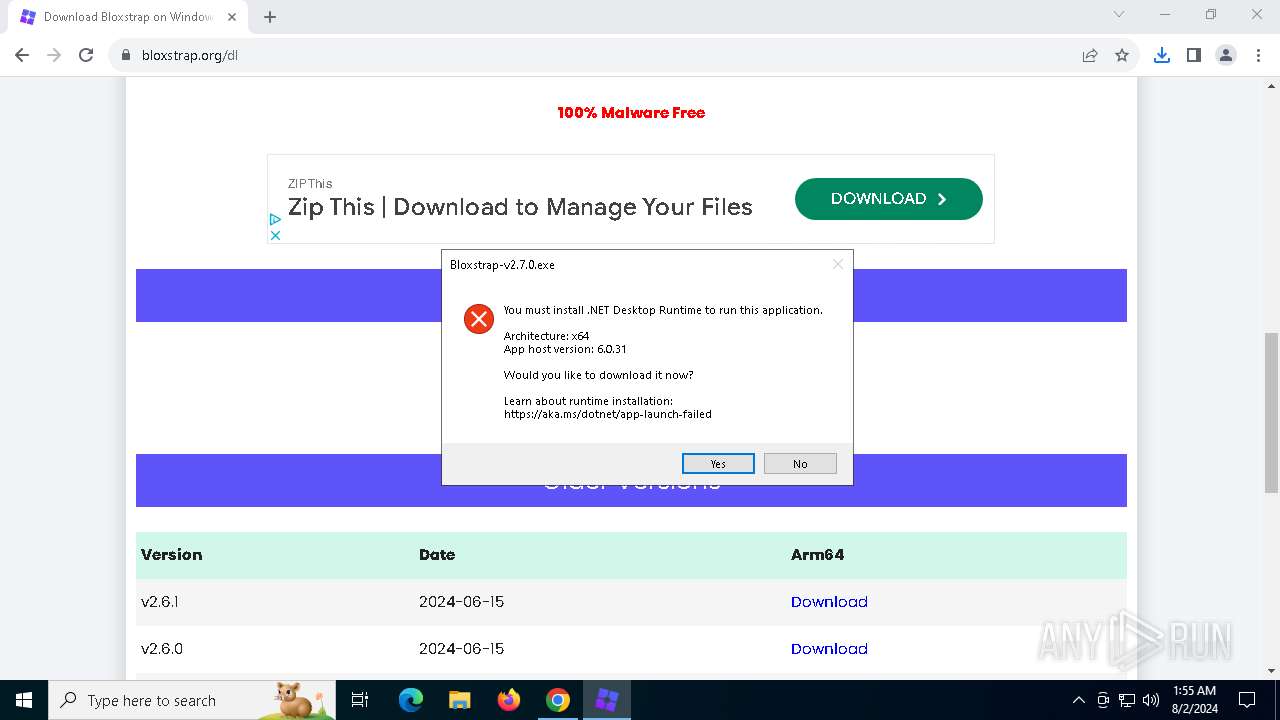Select the Download Bloxstrap tab
This screenshot has width=1280, height=720.
click(127, 17)
